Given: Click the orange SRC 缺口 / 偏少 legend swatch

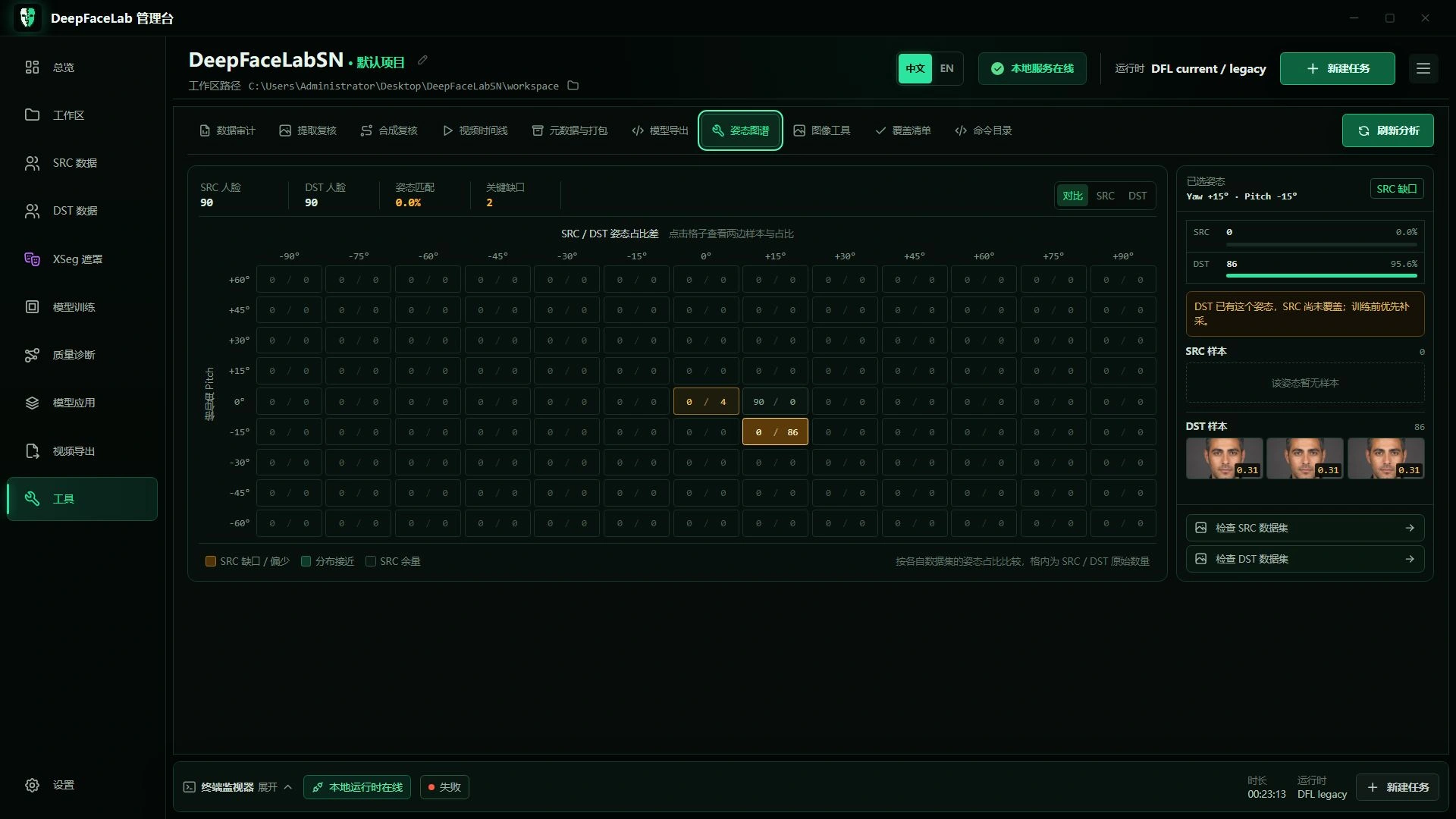Looking at the screenshot, I should pos(211,561).
